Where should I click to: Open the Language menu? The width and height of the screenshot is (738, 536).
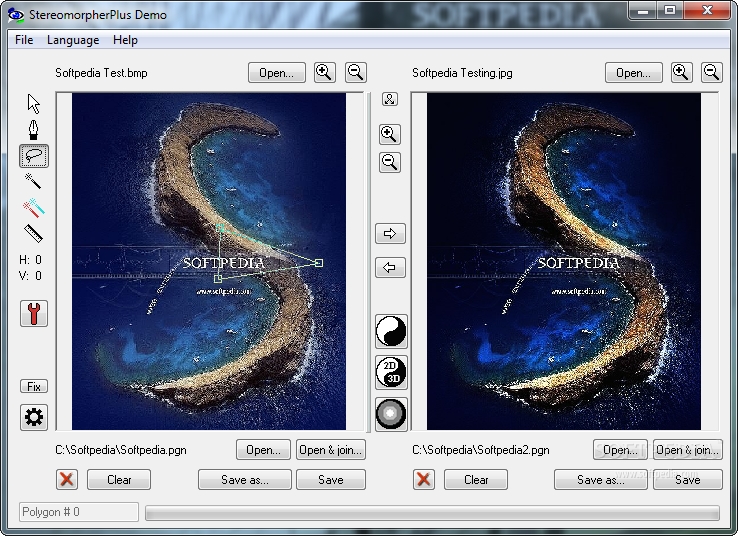[x=73, y=40]
